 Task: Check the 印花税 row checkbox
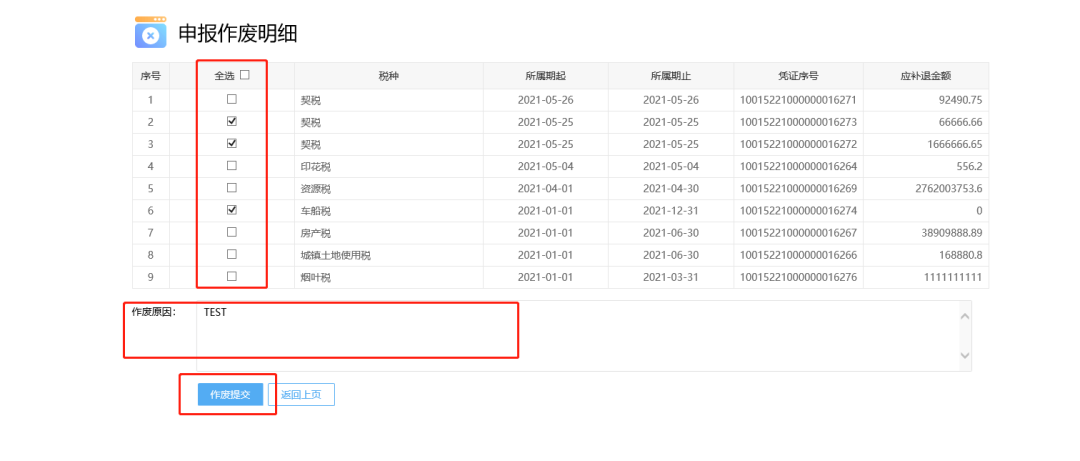(x=232, y=165)
